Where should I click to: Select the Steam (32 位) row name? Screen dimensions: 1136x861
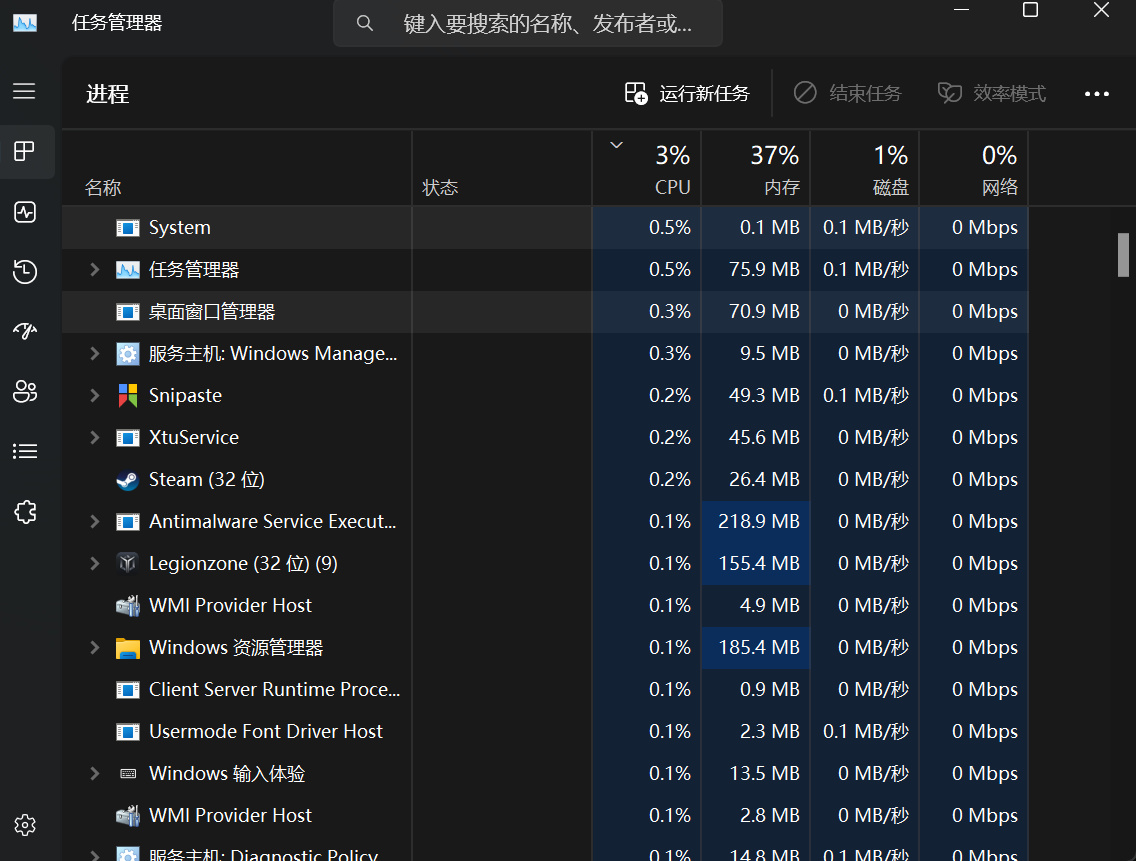(206, 480)
